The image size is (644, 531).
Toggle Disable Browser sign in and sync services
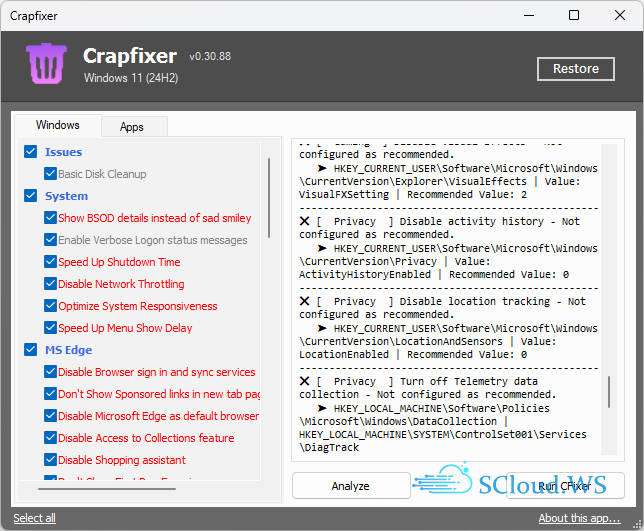coord(50,371)
